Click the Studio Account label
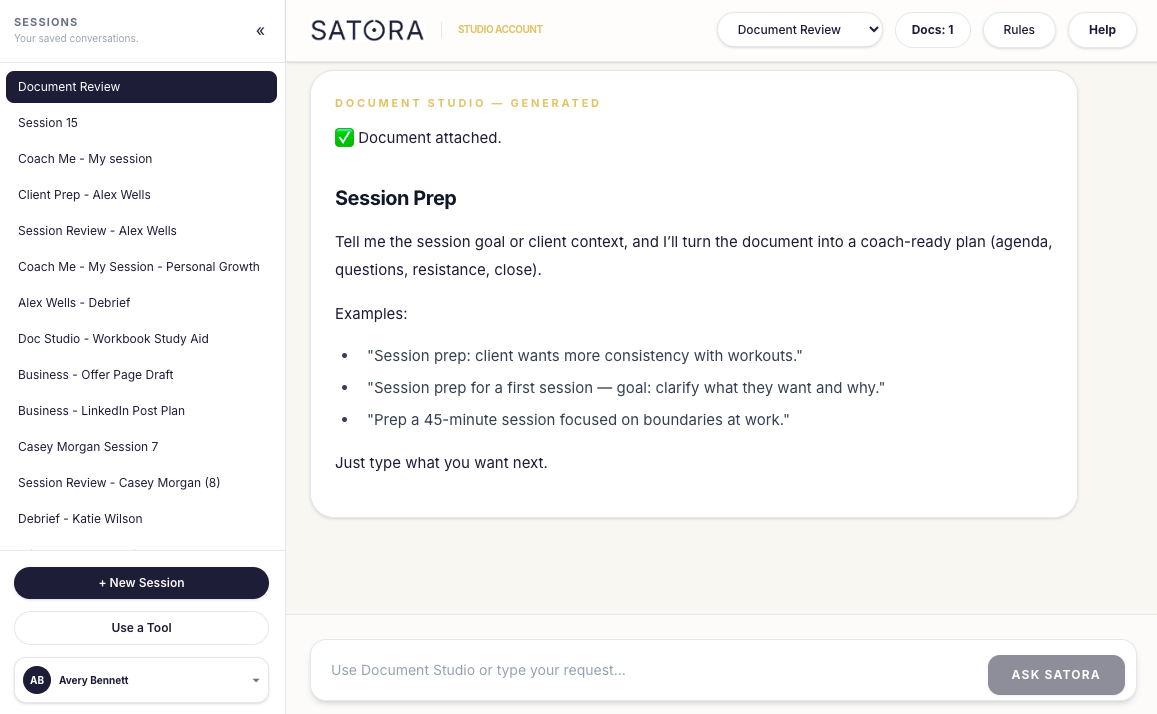This screenshot has height=714, width=1157. (500, 30)
